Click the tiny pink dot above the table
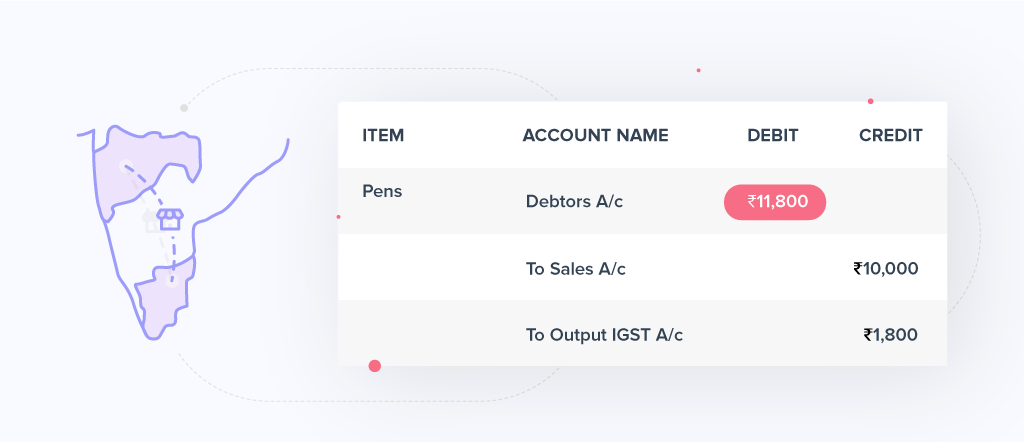 click(x=698, y=70)
